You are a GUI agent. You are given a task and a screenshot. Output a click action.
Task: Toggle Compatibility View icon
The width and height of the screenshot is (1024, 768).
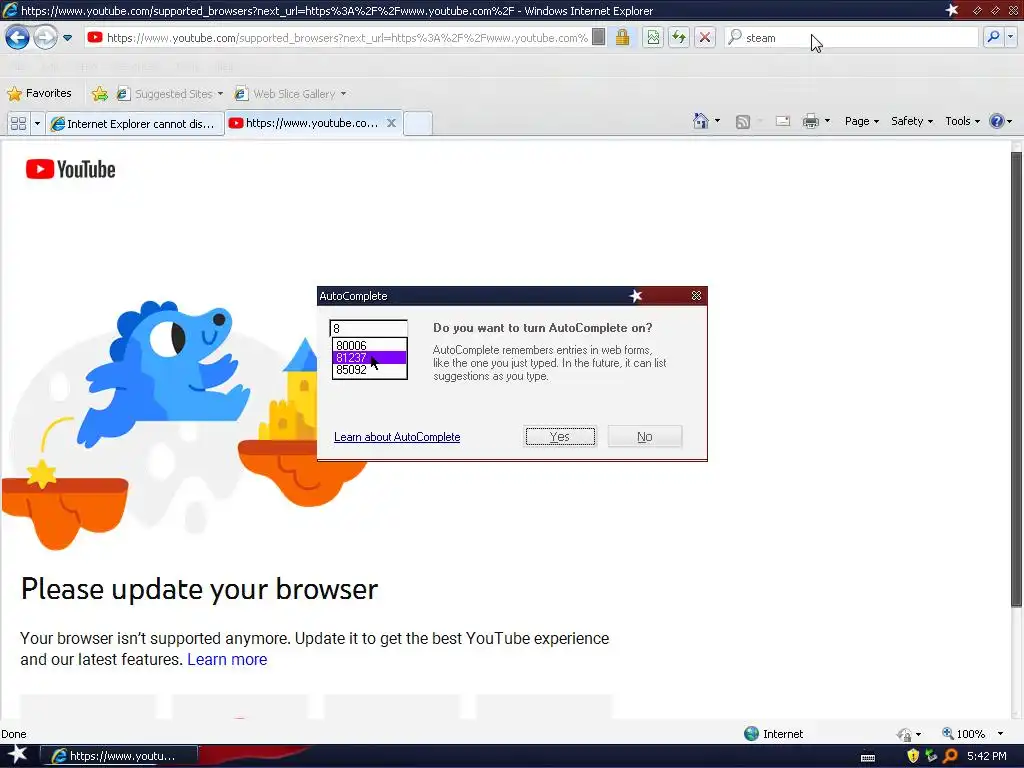(653, 37)
